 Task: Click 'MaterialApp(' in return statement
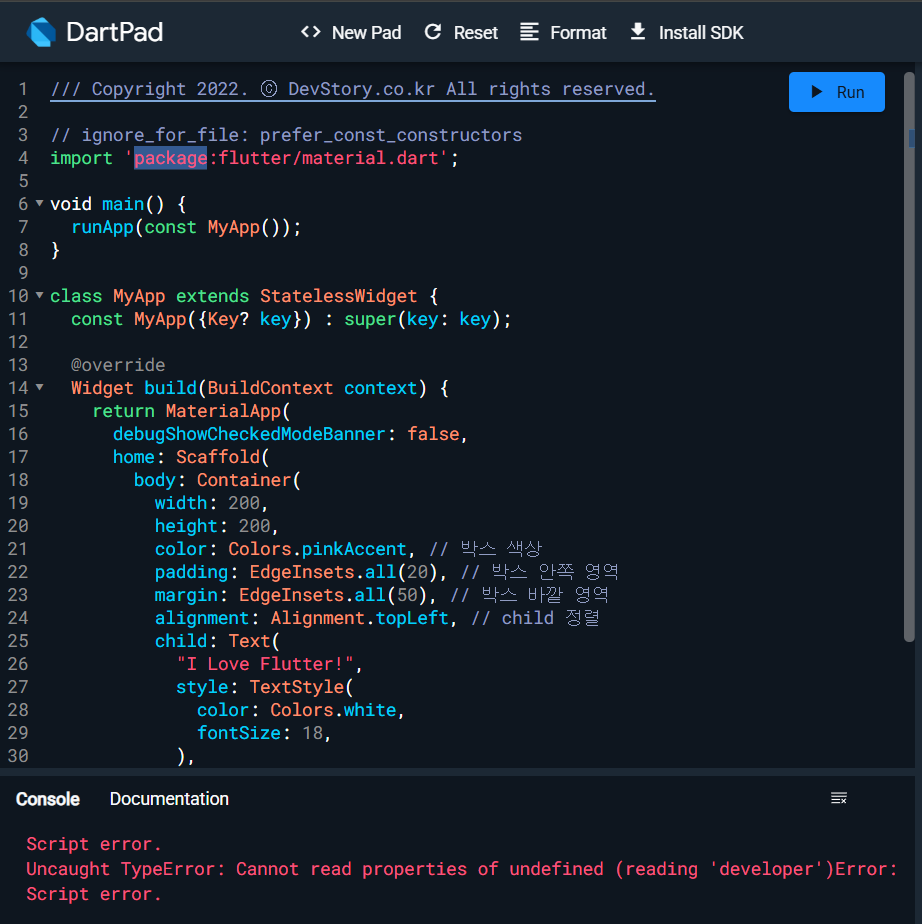tap(228, 411)
